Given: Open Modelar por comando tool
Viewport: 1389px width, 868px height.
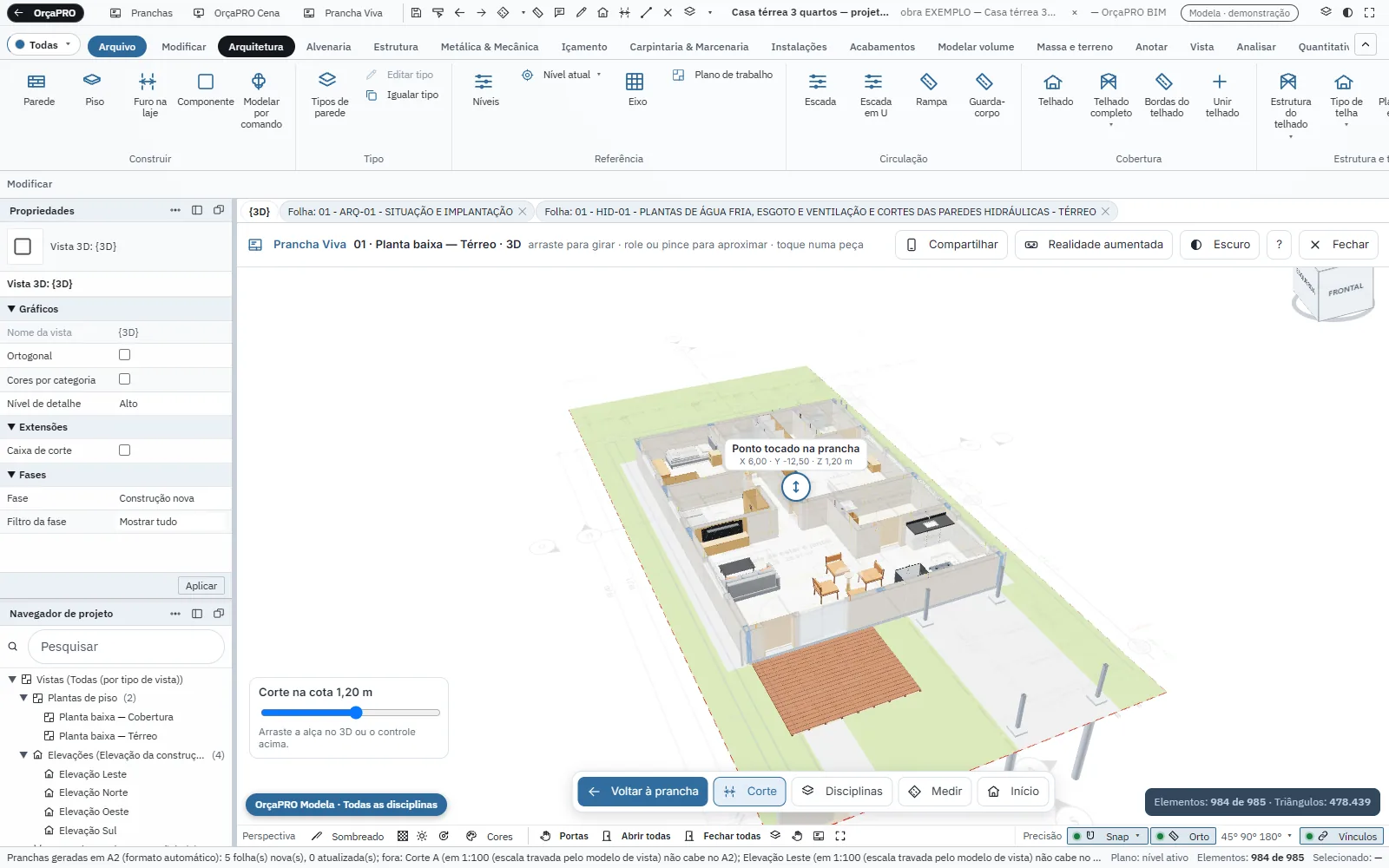Looking at the screenshot, I should (260, 101).
